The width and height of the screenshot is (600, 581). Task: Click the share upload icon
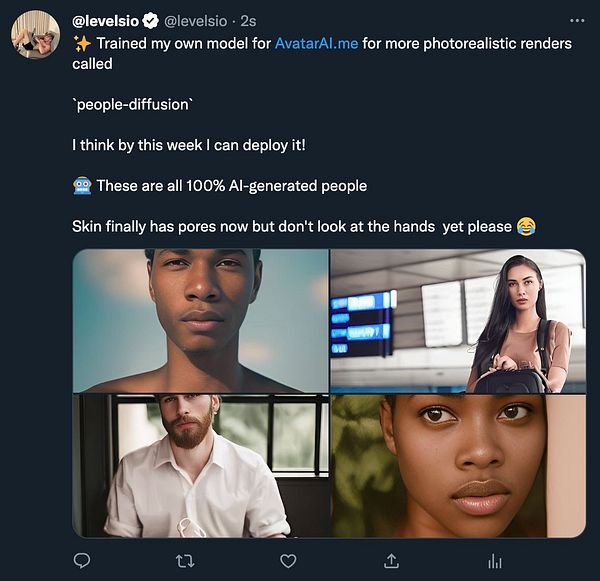click(x=392, y=560)
